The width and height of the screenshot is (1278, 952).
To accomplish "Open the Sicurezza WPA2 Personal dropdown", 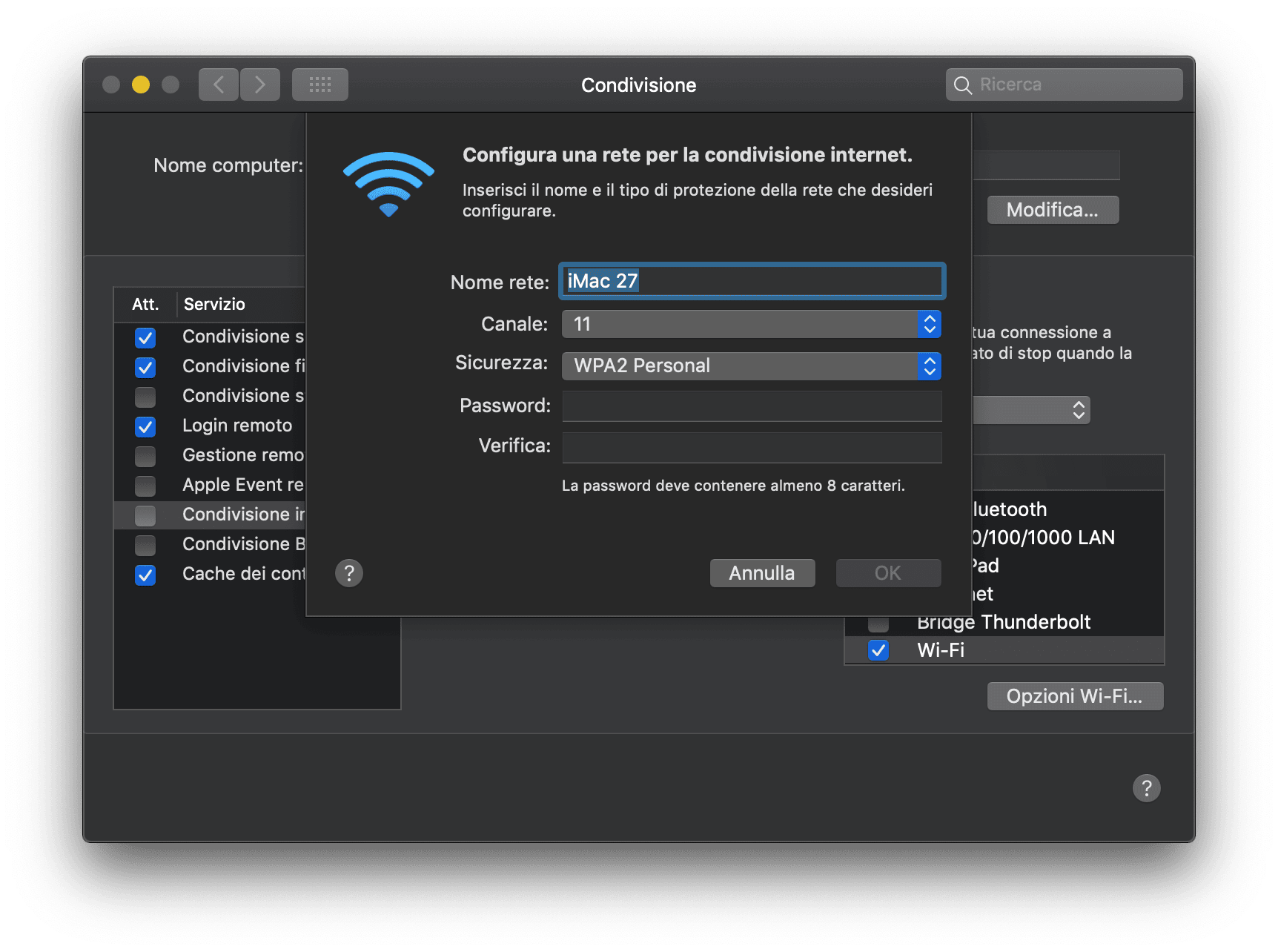I will click(x=752, y=366).
